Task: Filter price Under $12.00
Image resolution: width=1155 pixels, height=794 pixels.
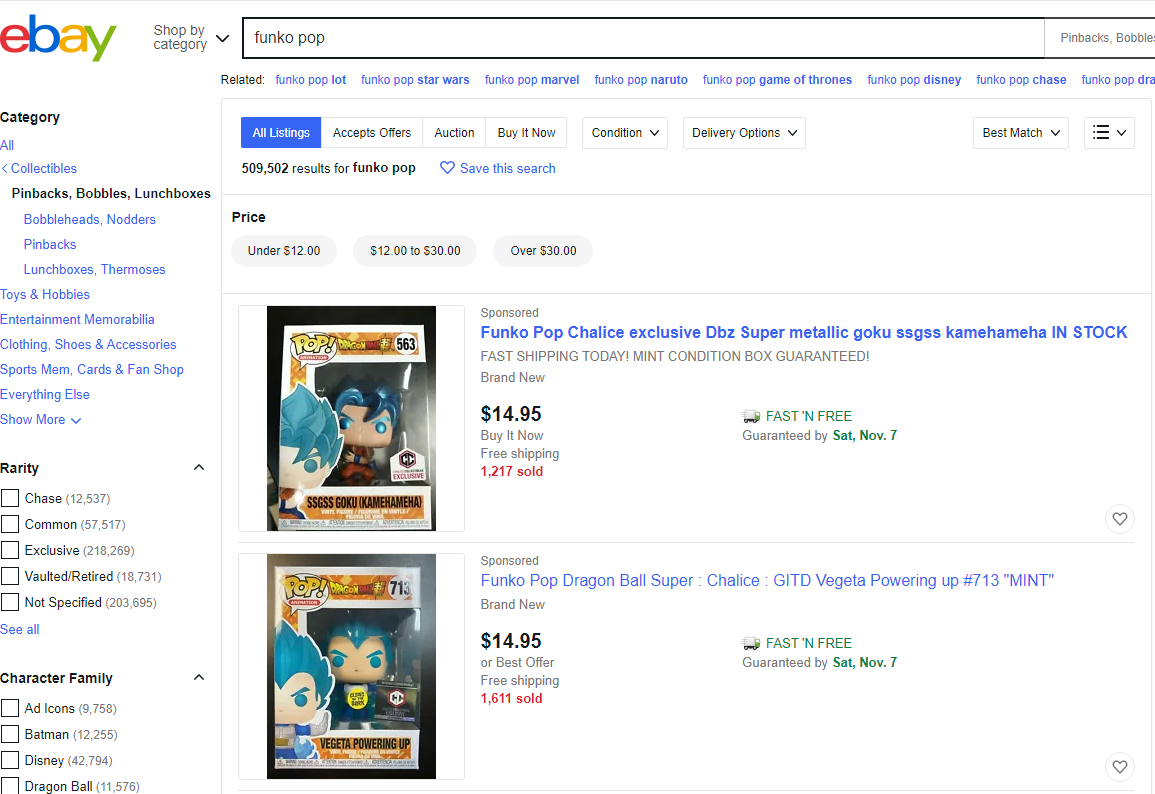Action: click(284, 251)
